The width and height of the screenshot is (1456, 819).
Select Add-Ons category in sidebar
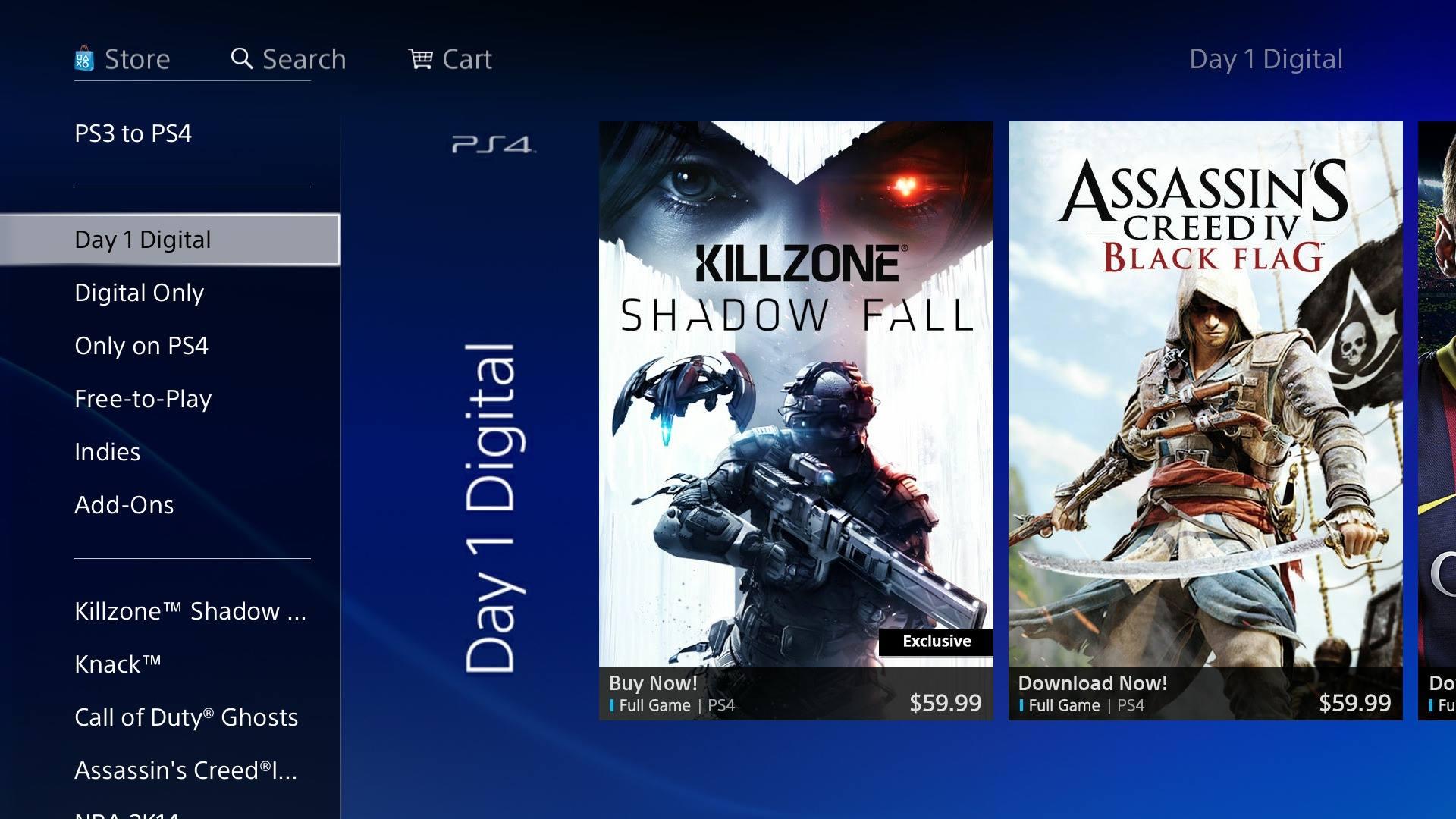pos(124,504)
